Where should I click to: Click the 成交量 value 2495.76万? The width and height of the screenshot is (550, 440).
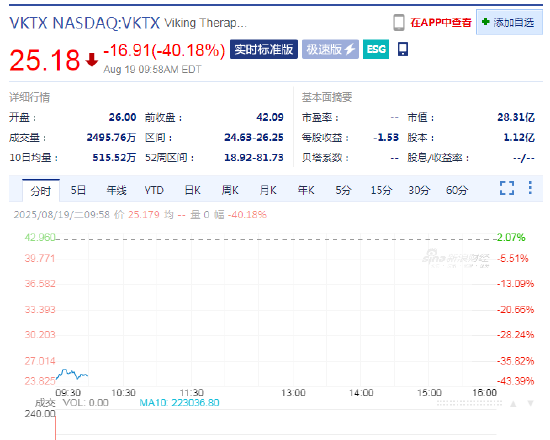pyautogui.click(x=111, y=138)
